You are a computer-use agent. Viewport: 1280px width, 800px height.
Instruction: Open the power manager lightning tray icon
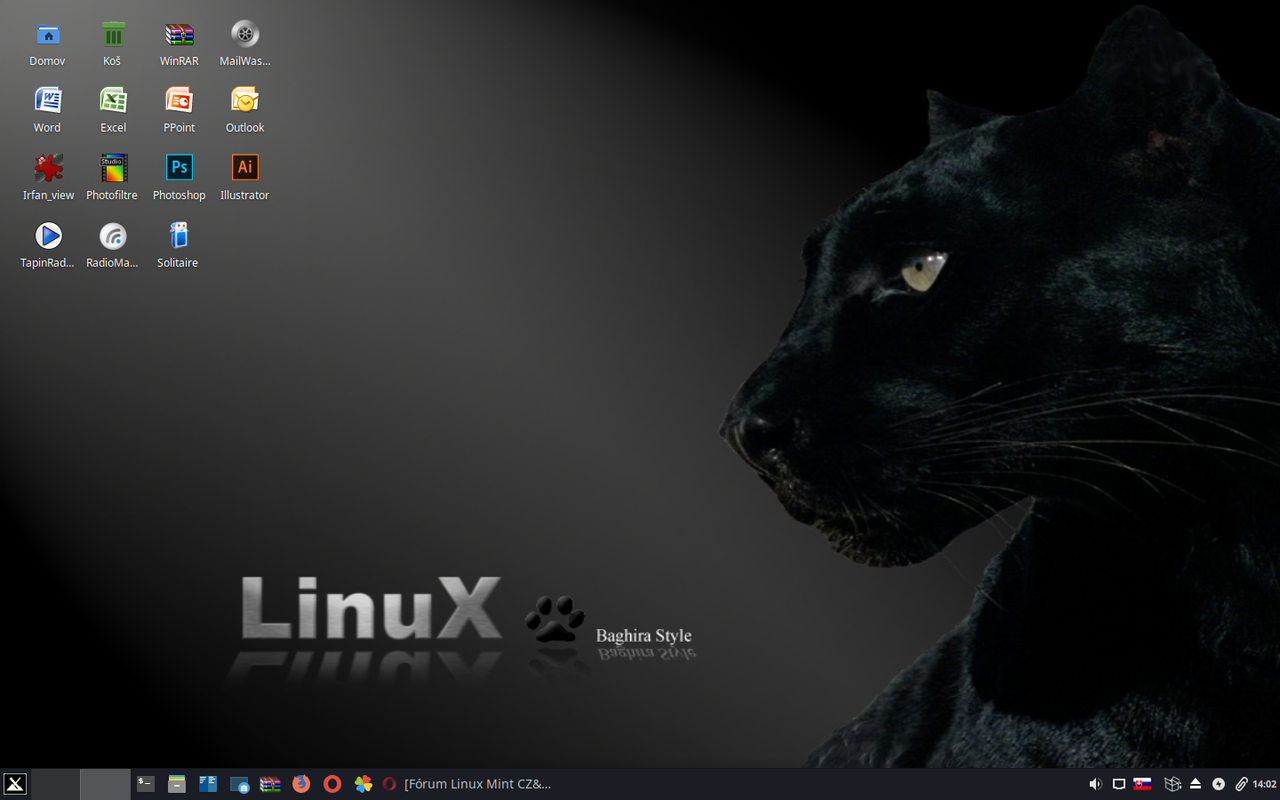tap(1218, 784)
